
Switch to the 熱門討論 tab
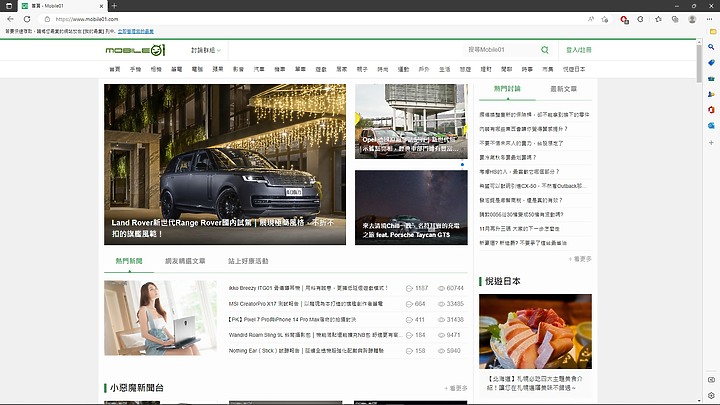507,89
